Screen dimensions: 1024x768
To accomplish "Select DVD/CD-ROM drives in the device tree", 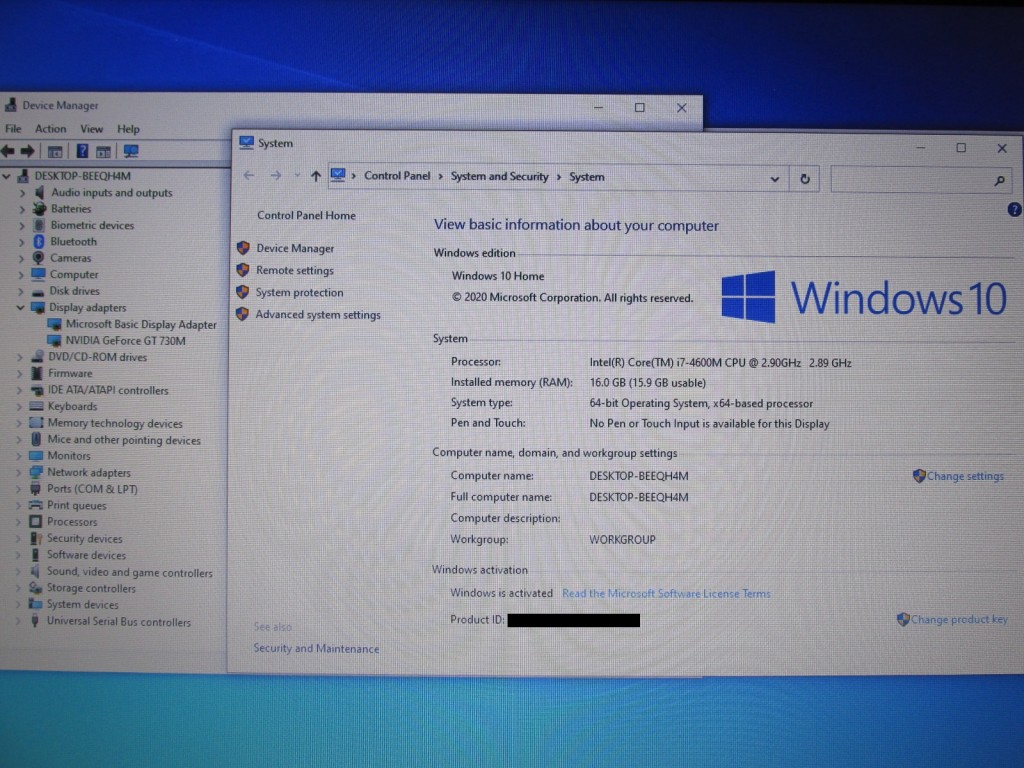I will click(97, 357).
